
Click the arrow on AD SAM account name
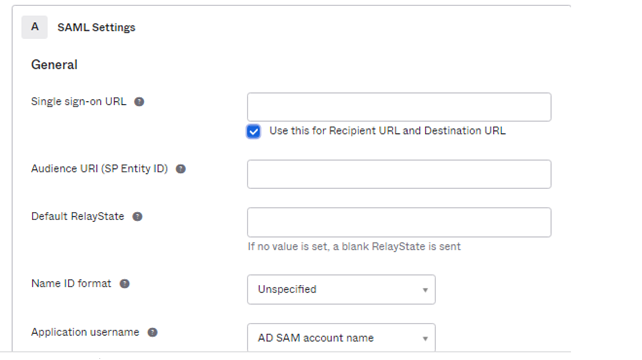tap(425, 339)
